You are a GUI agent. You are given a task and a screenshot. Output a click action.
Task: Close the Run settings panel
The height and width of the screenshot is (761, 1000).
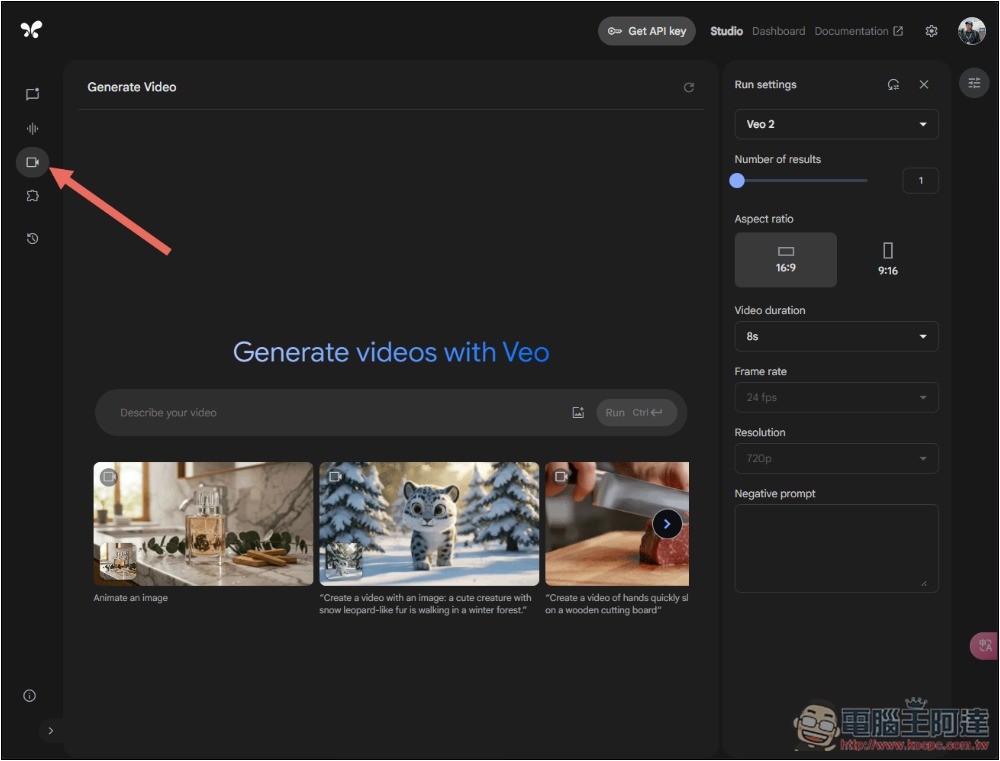click(923, 84)
